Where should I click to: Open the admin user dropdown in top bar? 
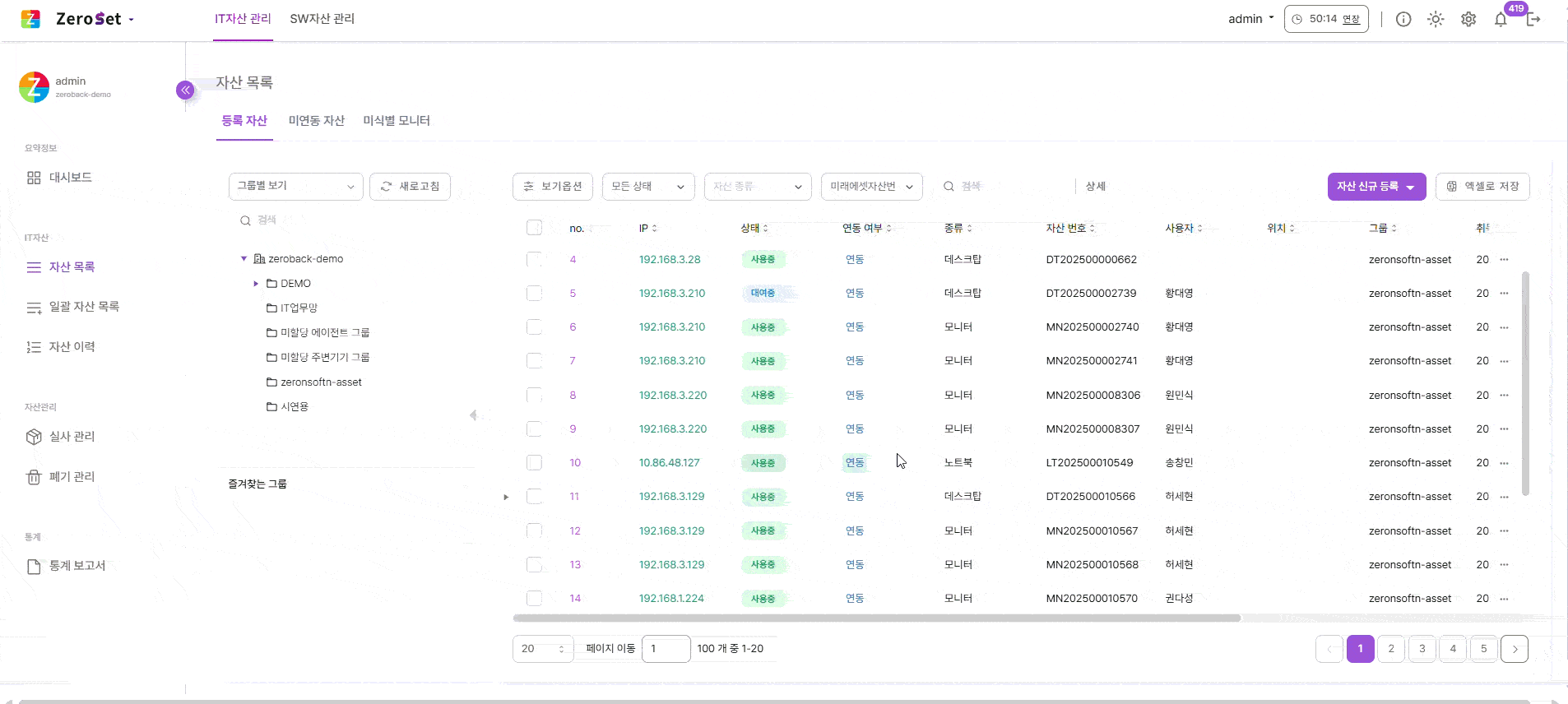[x=1250, y=19]
